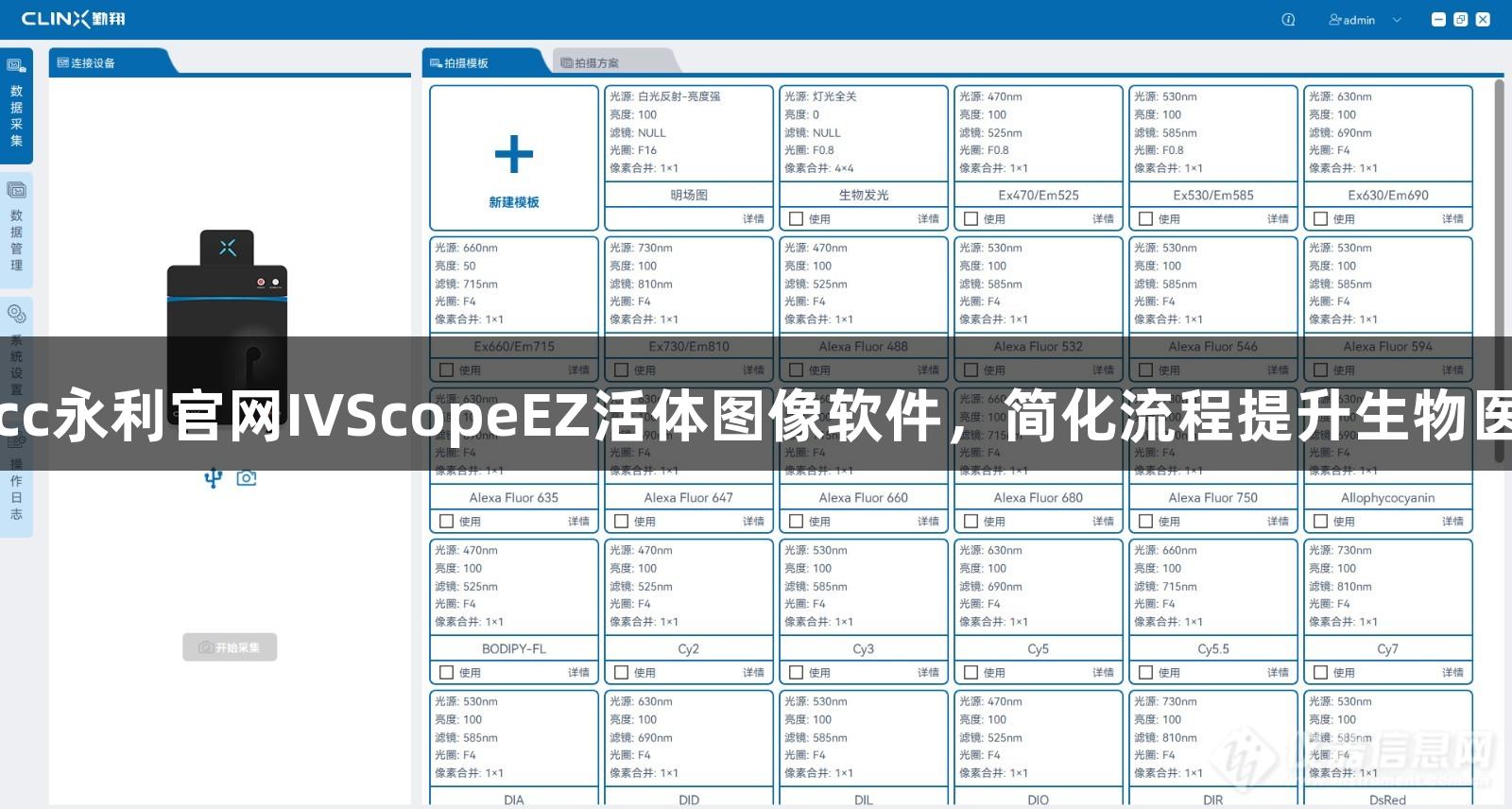The height and width of the screenshot is (809, 1512).
Task: Open 详情 for the Ex530/Em585 template
Action: 1278,219
